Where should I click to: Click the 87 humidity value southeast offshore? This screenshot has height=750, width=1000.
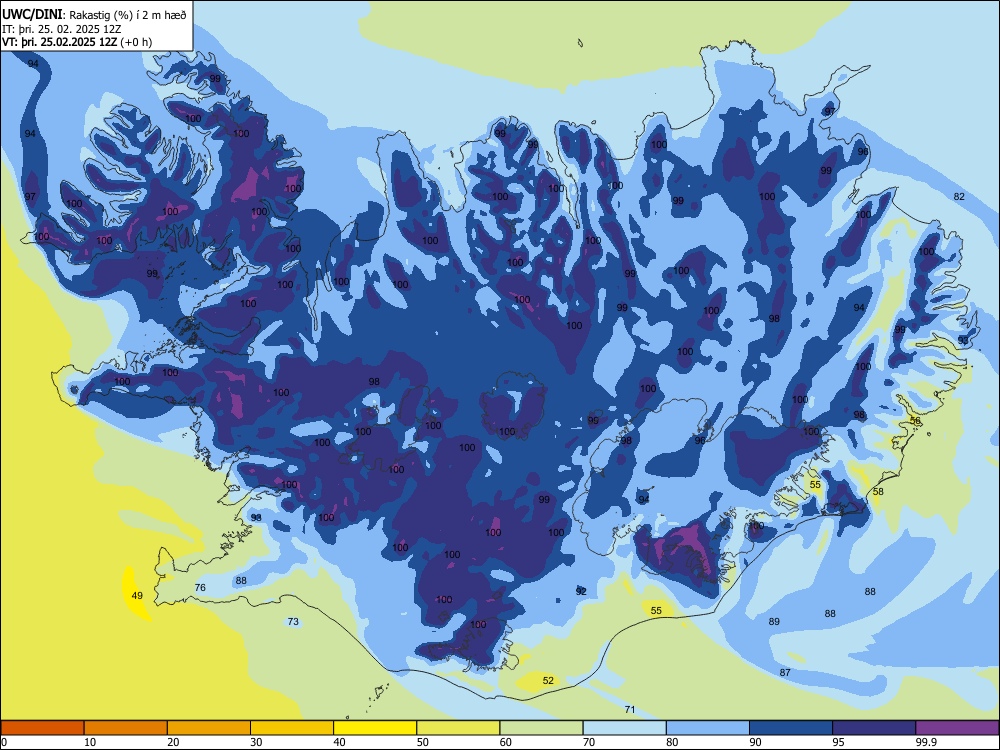tap(785, 672)
